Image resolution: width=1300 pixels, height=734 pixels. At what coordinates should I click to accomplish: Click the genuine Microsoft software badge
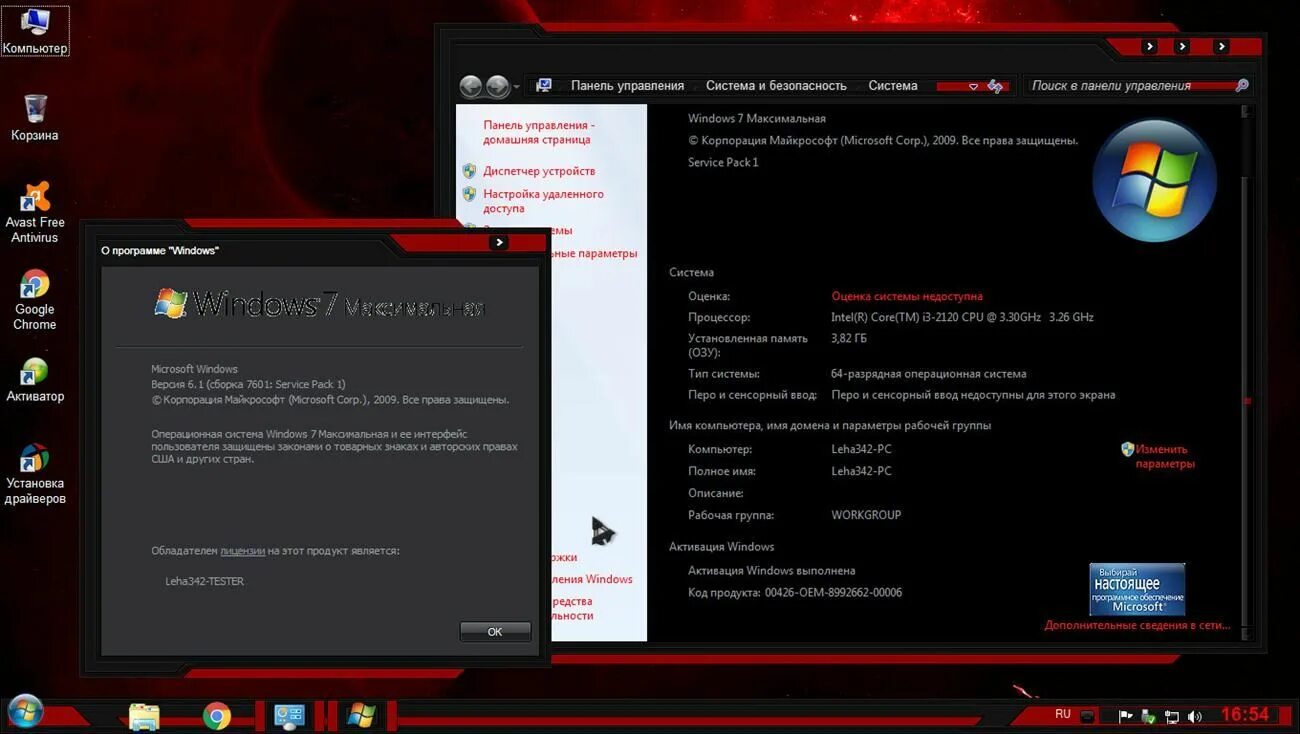pyautogui.click(x=1137, y=589)
